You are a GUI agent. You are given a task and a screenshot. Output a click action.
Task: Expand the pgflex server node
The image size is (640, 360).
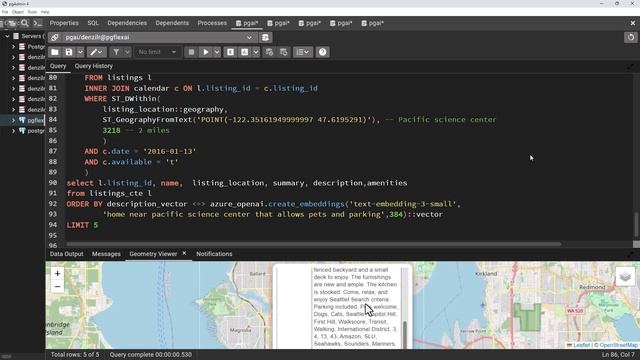coord(13,120)
